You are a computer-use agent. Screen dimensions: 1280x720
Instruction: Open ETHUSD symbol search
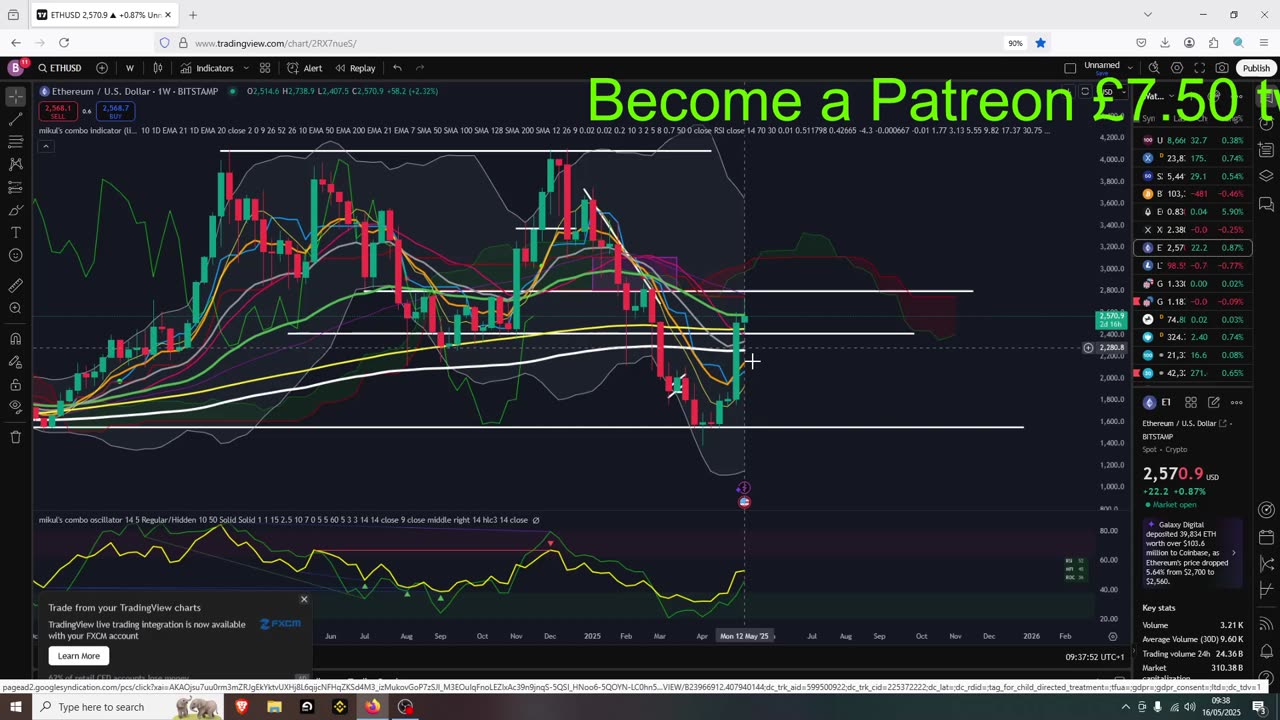tap(60, 68)
